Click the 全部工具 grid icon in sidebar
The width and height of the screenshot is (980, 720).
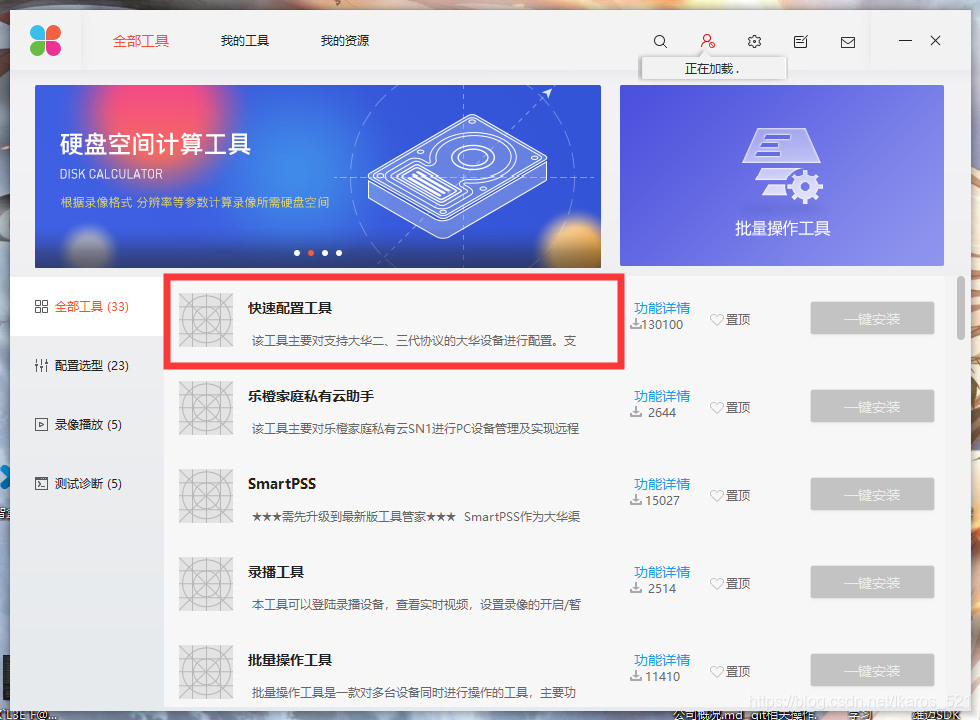click(41, 306)
